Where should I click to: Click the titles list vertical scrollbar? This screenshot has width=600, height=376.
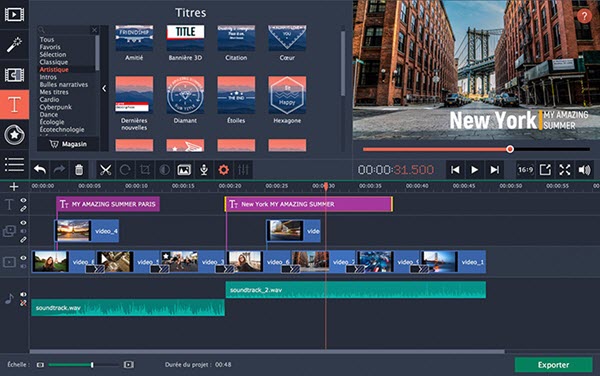tap(342, 63)
